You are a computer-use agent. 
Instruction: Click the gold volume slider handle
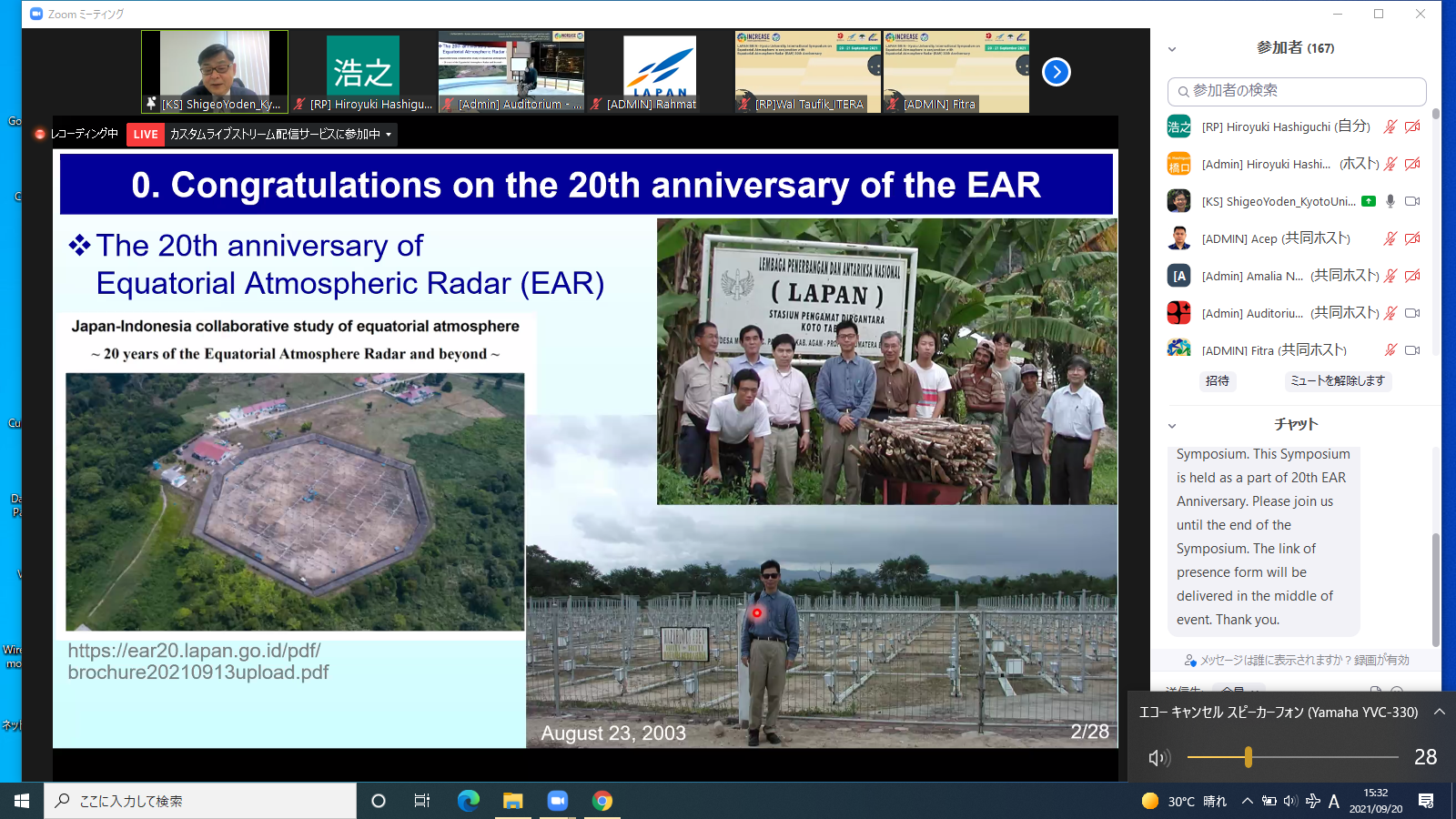1249,757
